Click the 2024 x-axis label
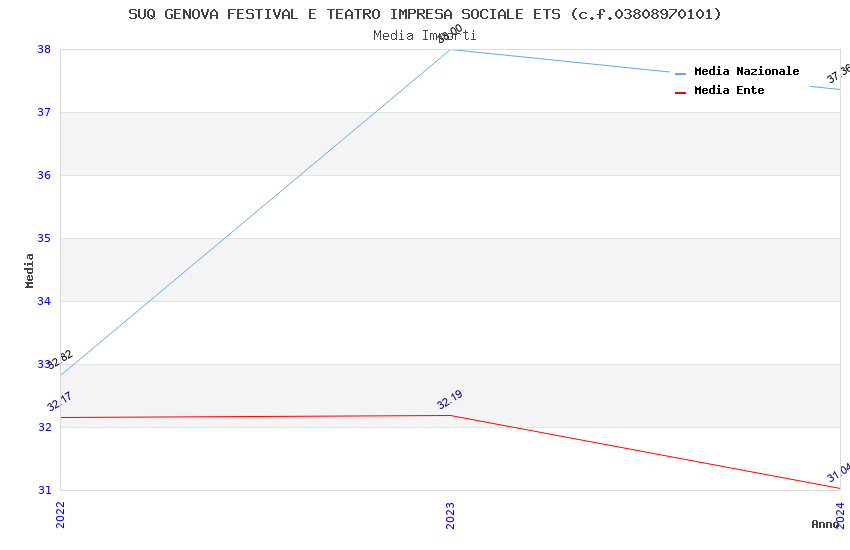 coord(840,515)
